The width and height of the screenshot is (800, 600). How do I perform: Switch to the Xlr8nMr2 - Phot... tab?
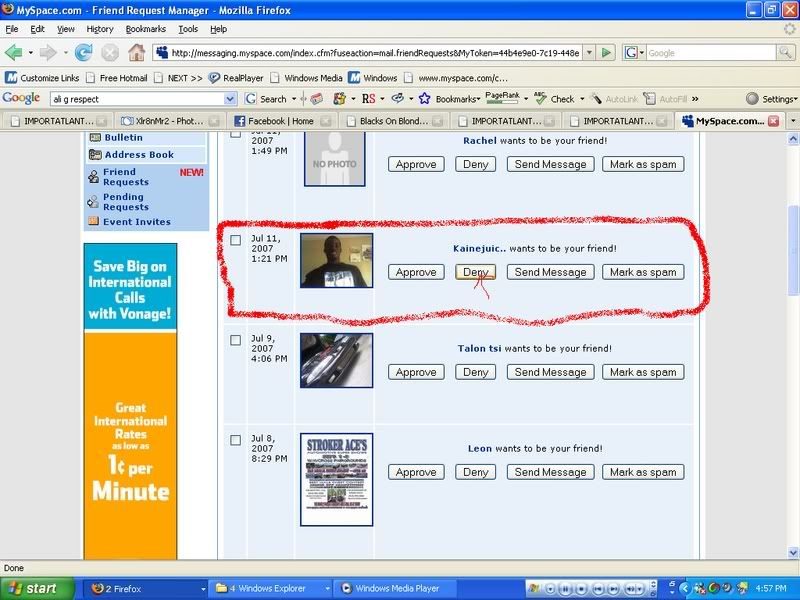click(x=169, y=121)
